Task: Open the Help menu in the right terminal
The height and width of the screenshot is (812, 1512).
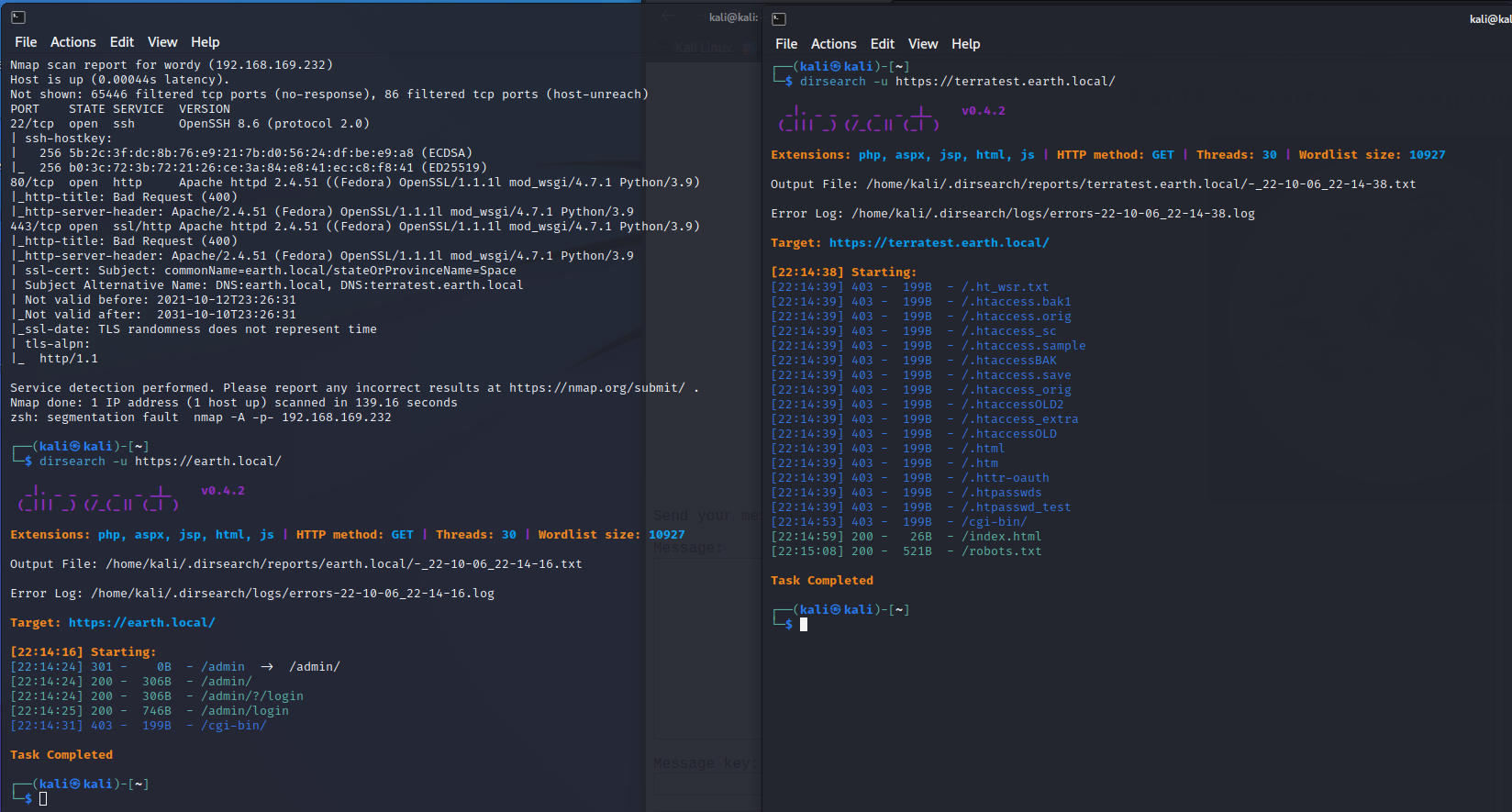Action: (x=966, y=44)
